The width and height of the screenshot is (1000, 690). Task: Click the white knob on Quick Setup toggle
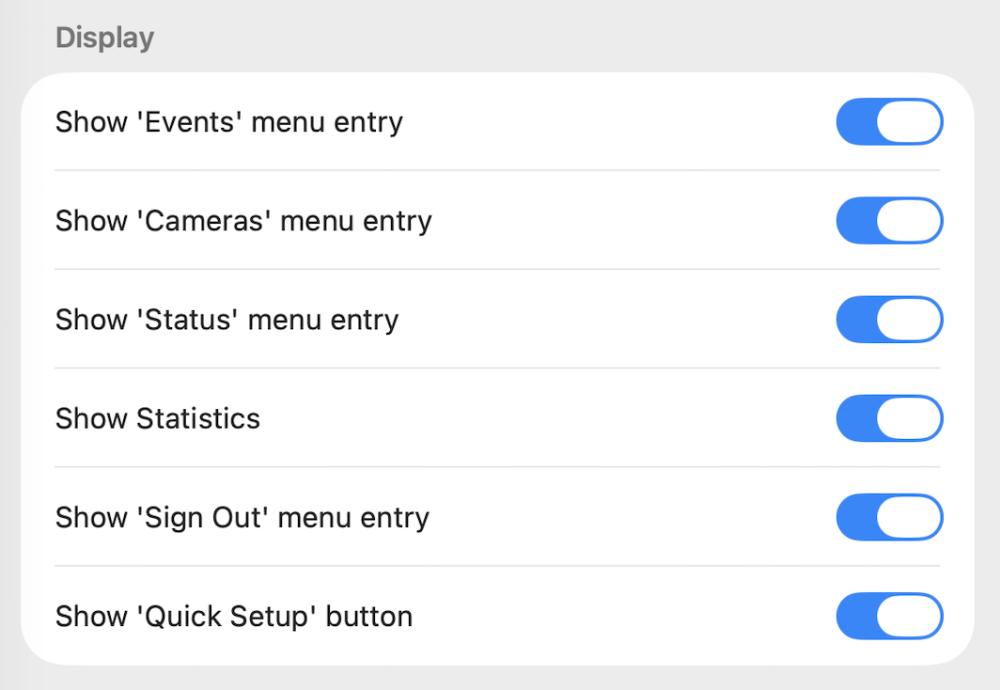[909, 616]
